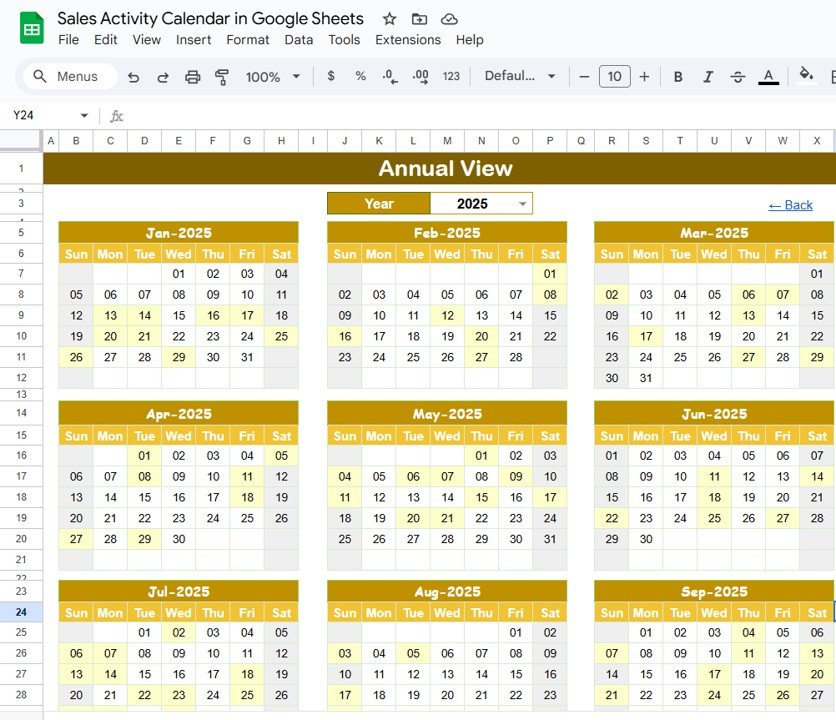This screenshot has width=836, height=720.
Task: Click the Year label cell
Action: (x=379, y=203)
